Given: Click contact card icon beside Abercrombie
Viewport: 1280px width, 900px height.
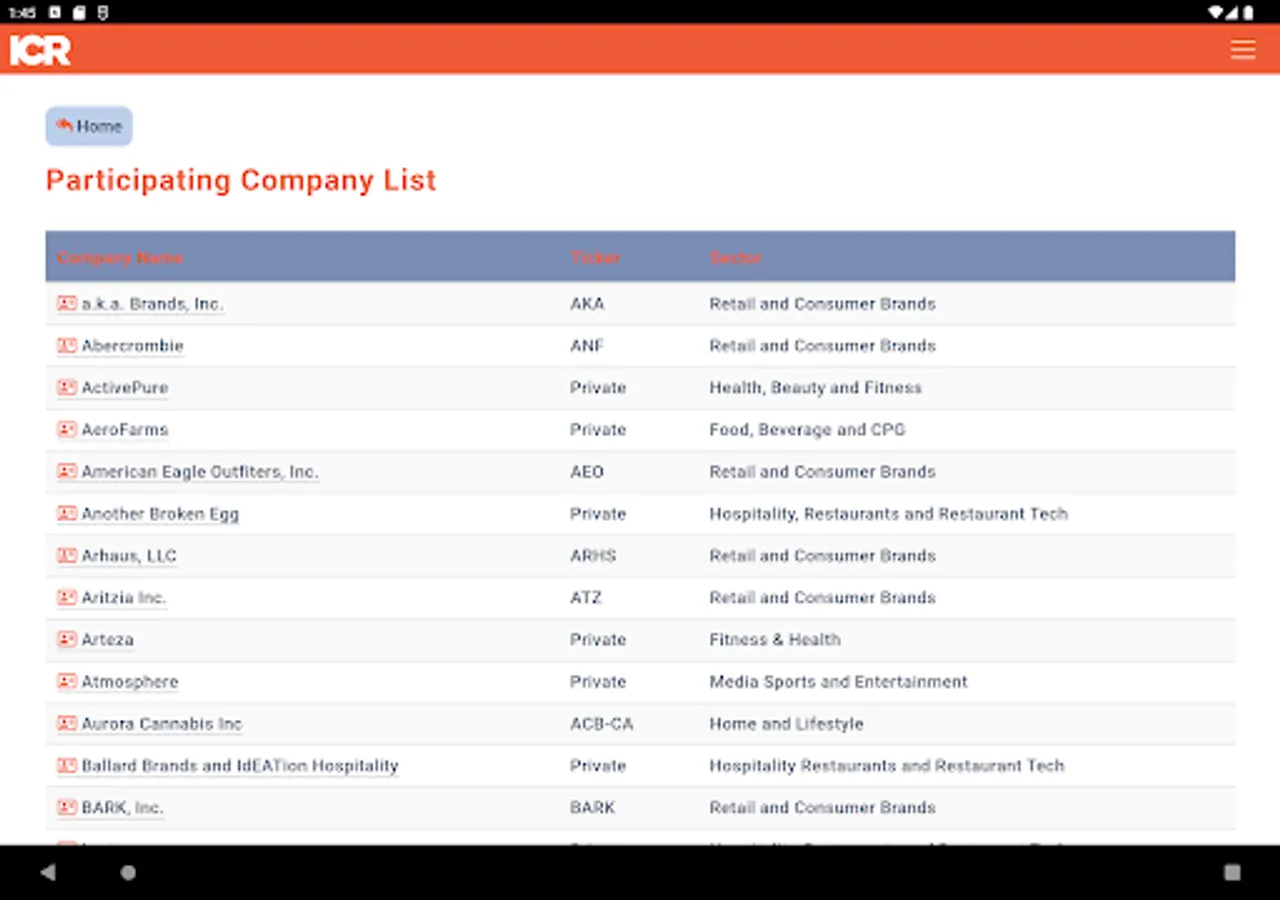Looking at the screenshot, I should coord(67,346).
